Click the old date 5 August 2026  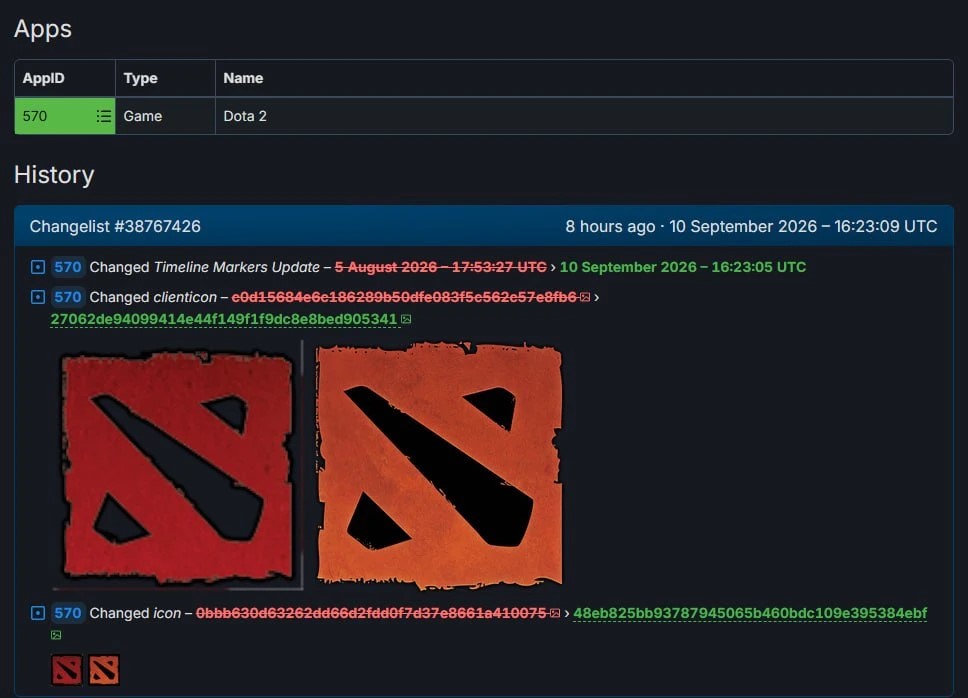pos(441,267)
